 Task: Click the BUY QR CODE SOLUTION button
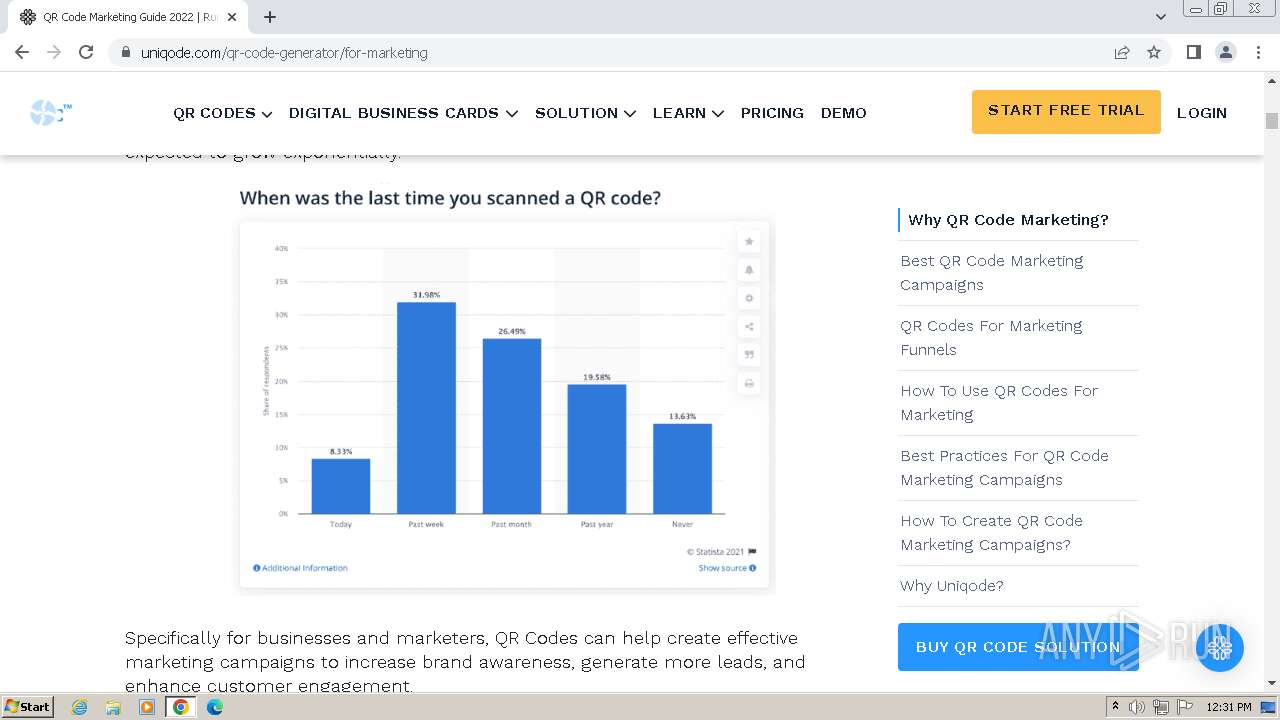1018,647
